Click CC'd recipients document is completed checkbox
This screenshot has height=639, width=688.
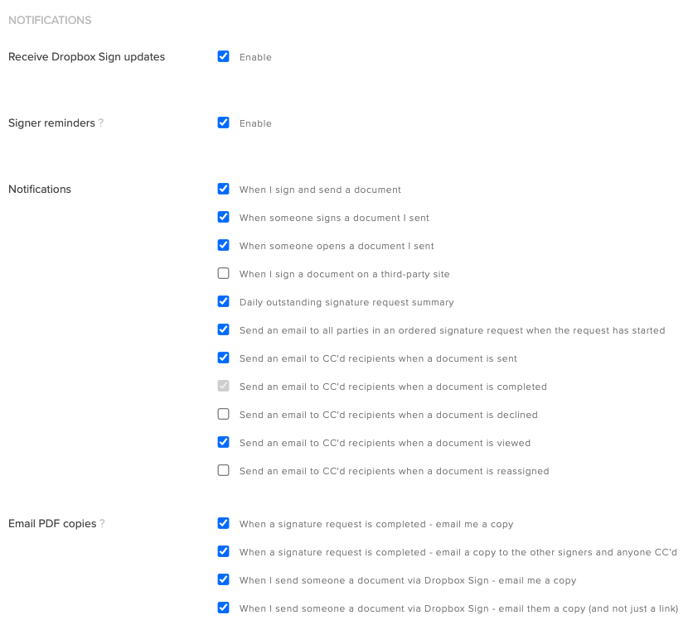tap(223, 386)
